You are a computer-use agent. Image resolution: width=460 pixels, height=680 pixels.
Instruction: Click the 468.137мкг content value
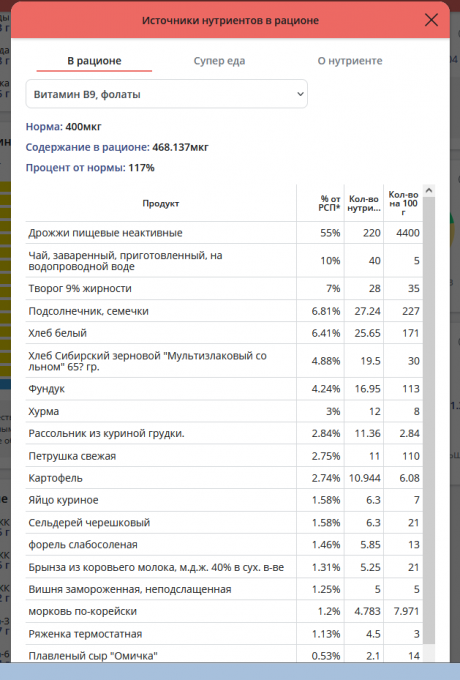pos(180,147)
